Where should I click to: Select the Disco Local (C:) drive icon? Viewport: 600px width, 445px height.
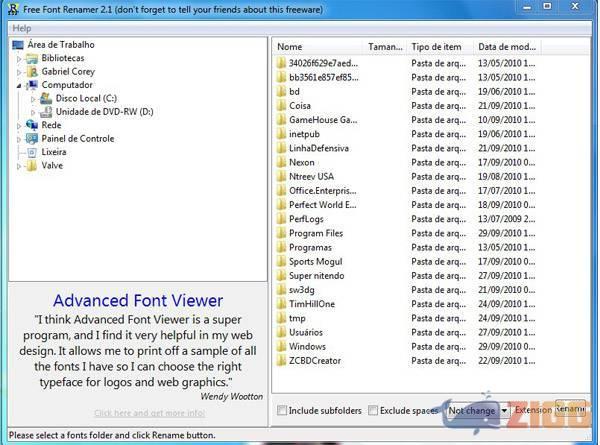coord(46,99)
